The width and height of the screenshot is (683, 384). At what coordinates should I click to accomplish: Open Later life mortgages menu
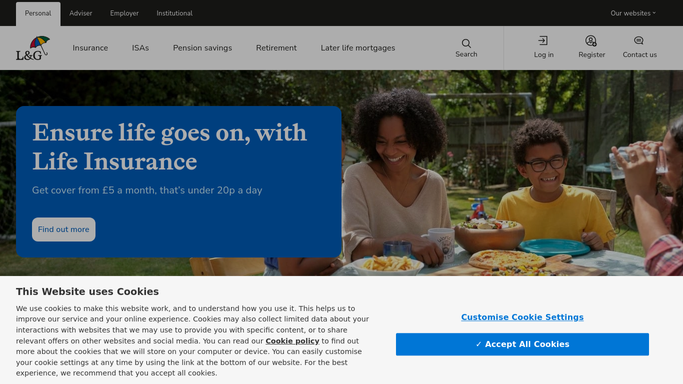click(358, 48)
